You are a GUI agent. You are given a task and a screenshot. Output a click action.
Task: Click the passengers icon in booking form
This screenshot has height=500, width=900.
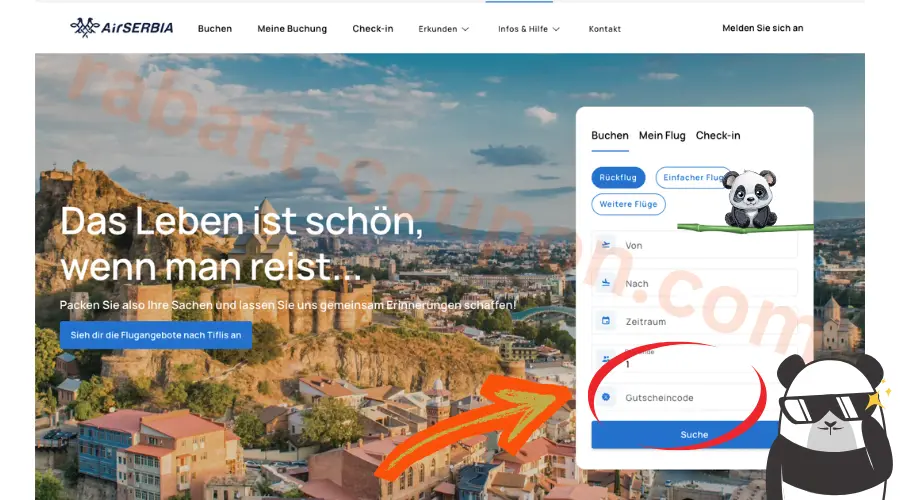[606, 359]
